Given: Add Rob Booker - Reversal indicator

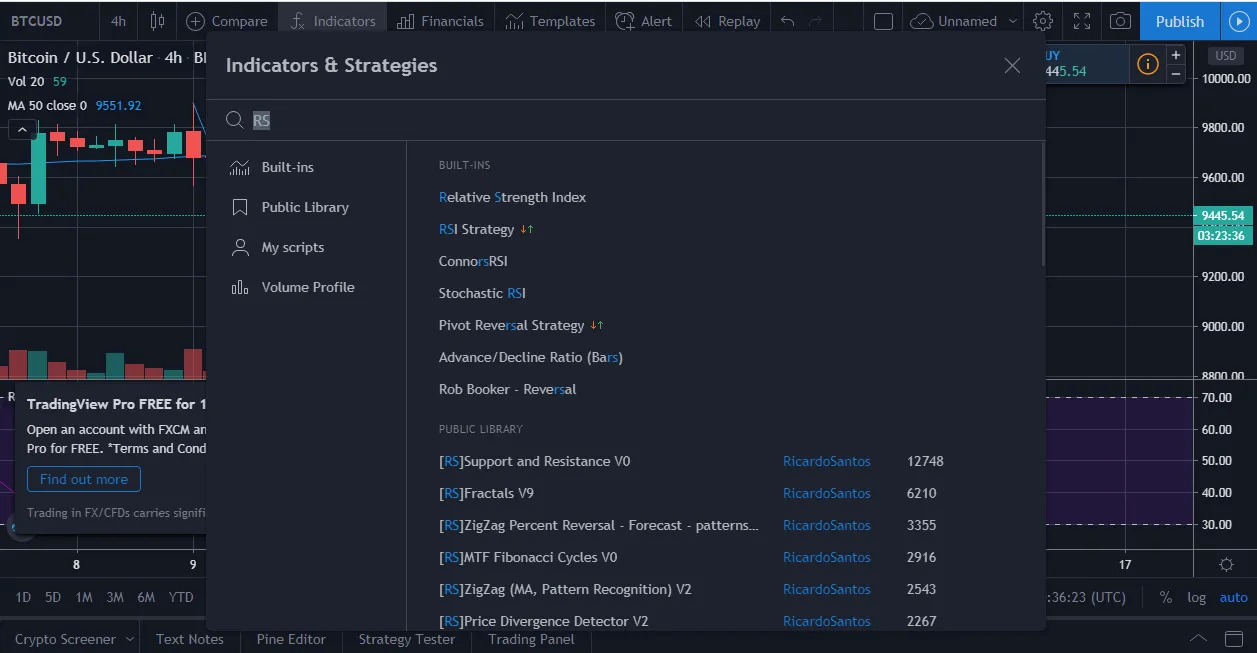Looking at the screenshot, I should (x=507, y=389).
